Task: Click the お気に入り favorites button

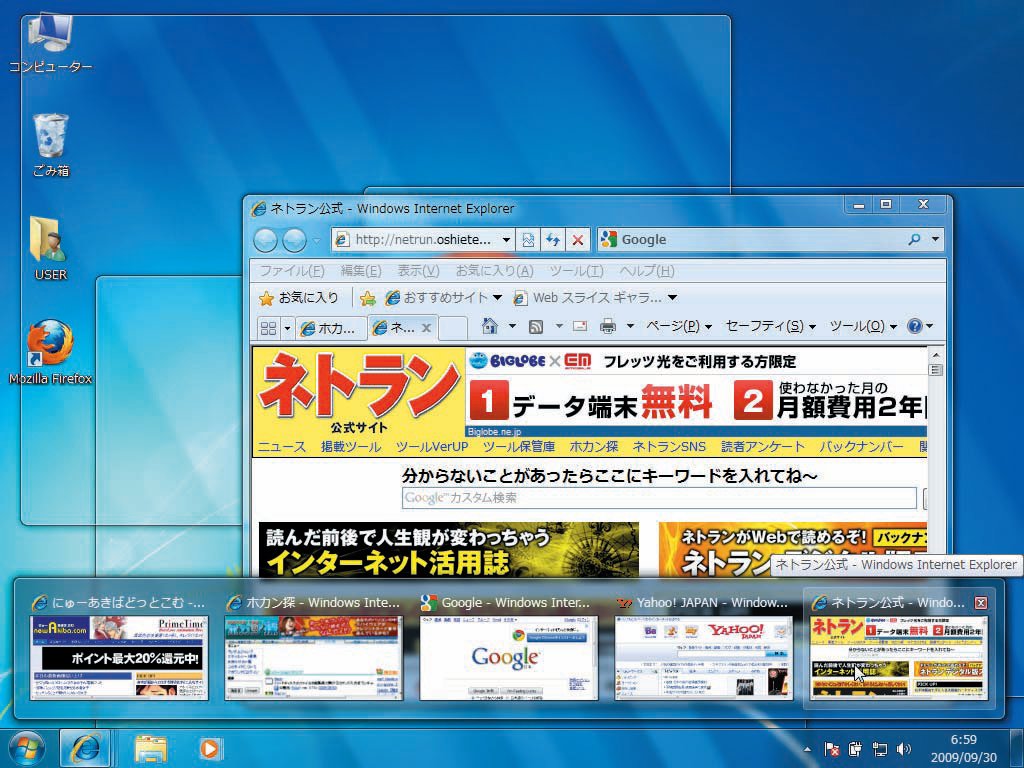Action: (x=299, y=298)
